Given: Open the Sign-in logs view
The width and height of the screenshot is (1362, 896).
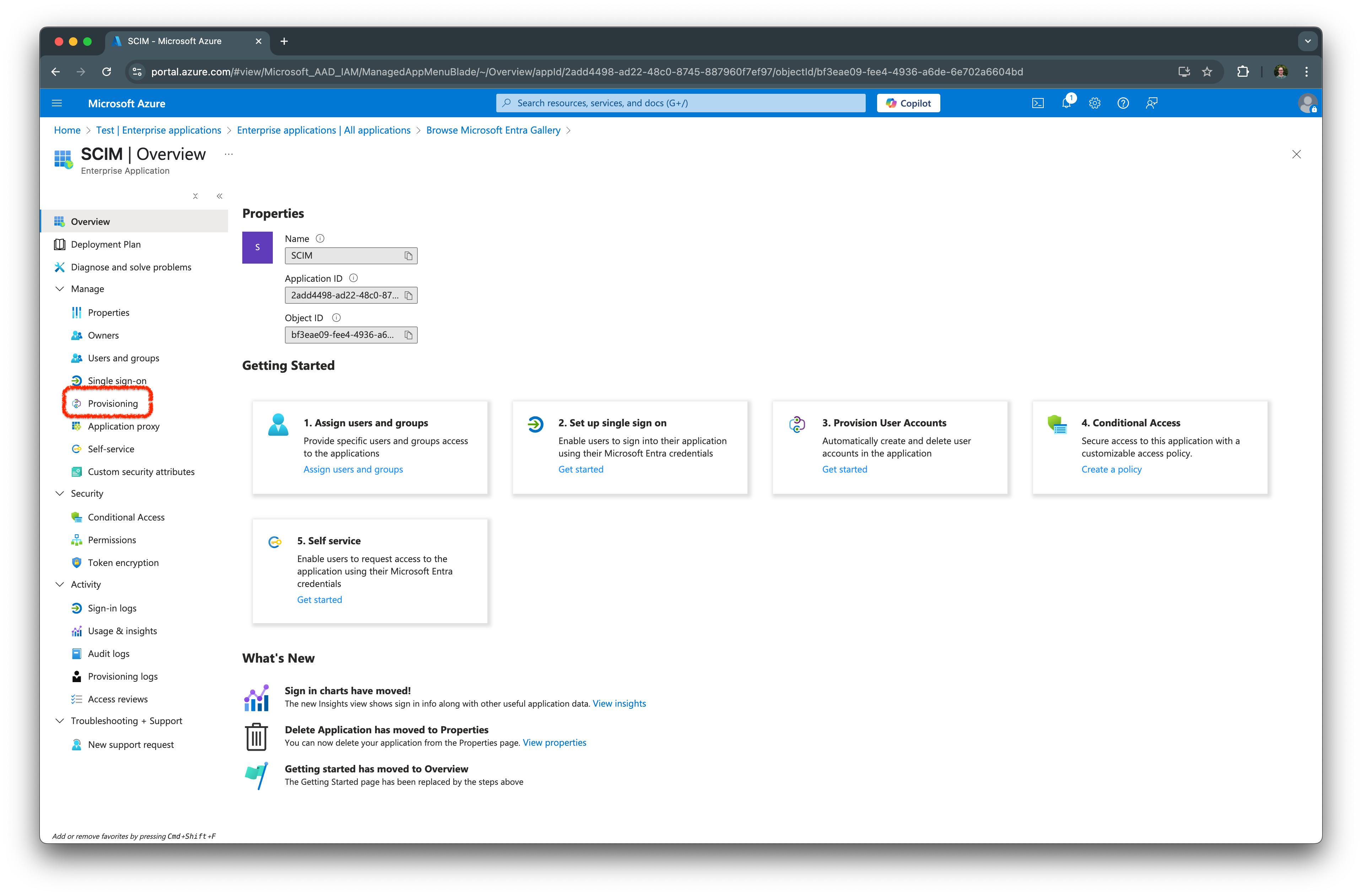Looking at the screenshot, I should click(112, 608).
